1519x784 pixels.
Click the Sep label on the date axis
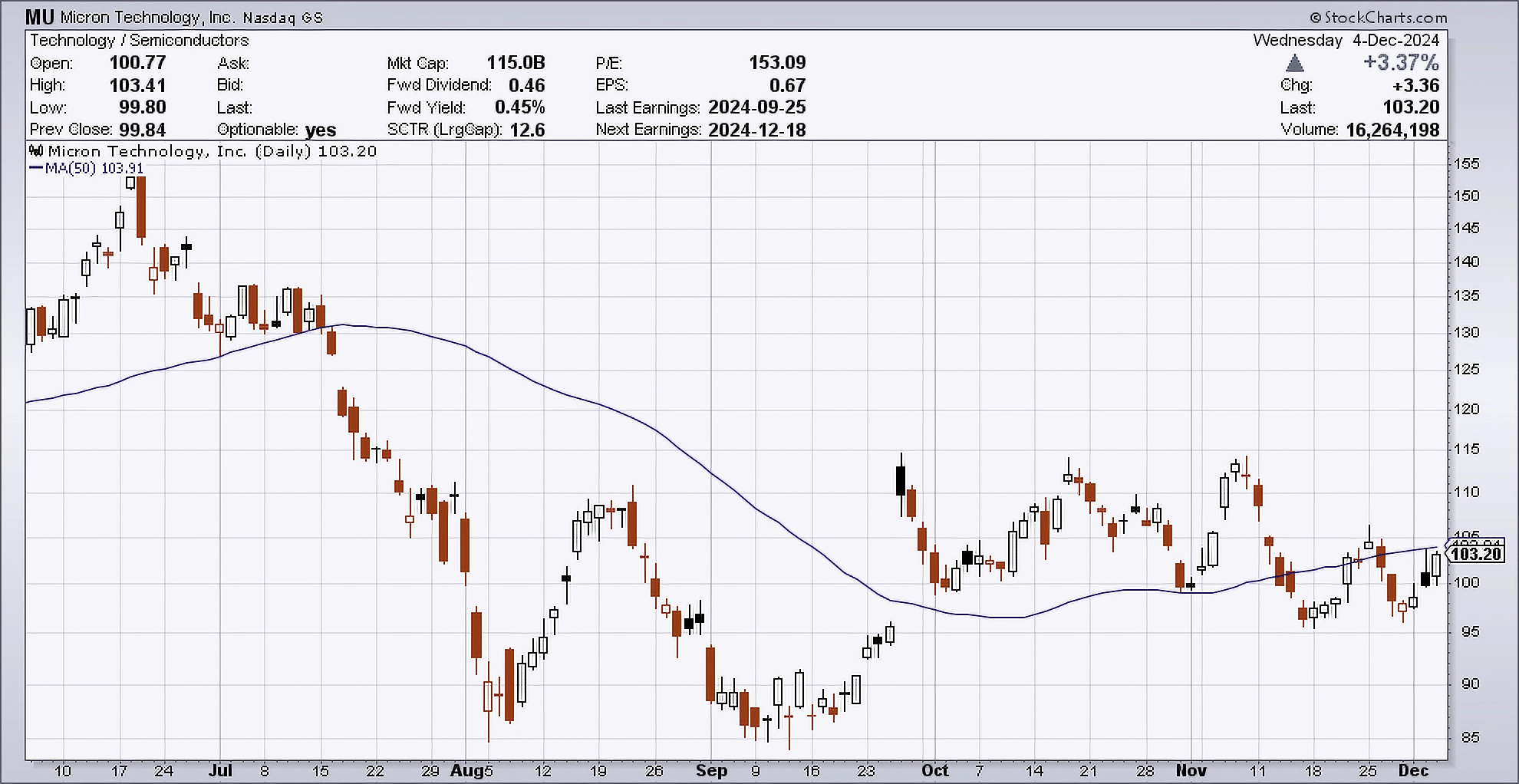pos(712,770)
